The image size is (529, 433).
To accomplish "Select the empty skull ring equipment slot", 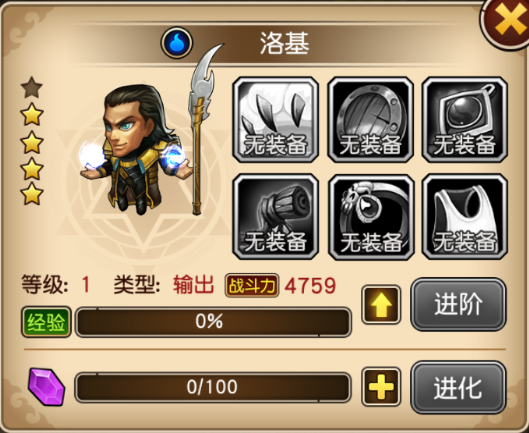I will pos(370,217).
